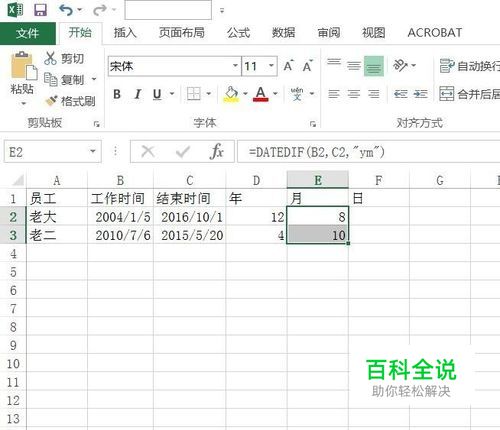This screenshot has width=500, height=430.
Task: Switch to the 视图 tab
Action: [374, 33]
